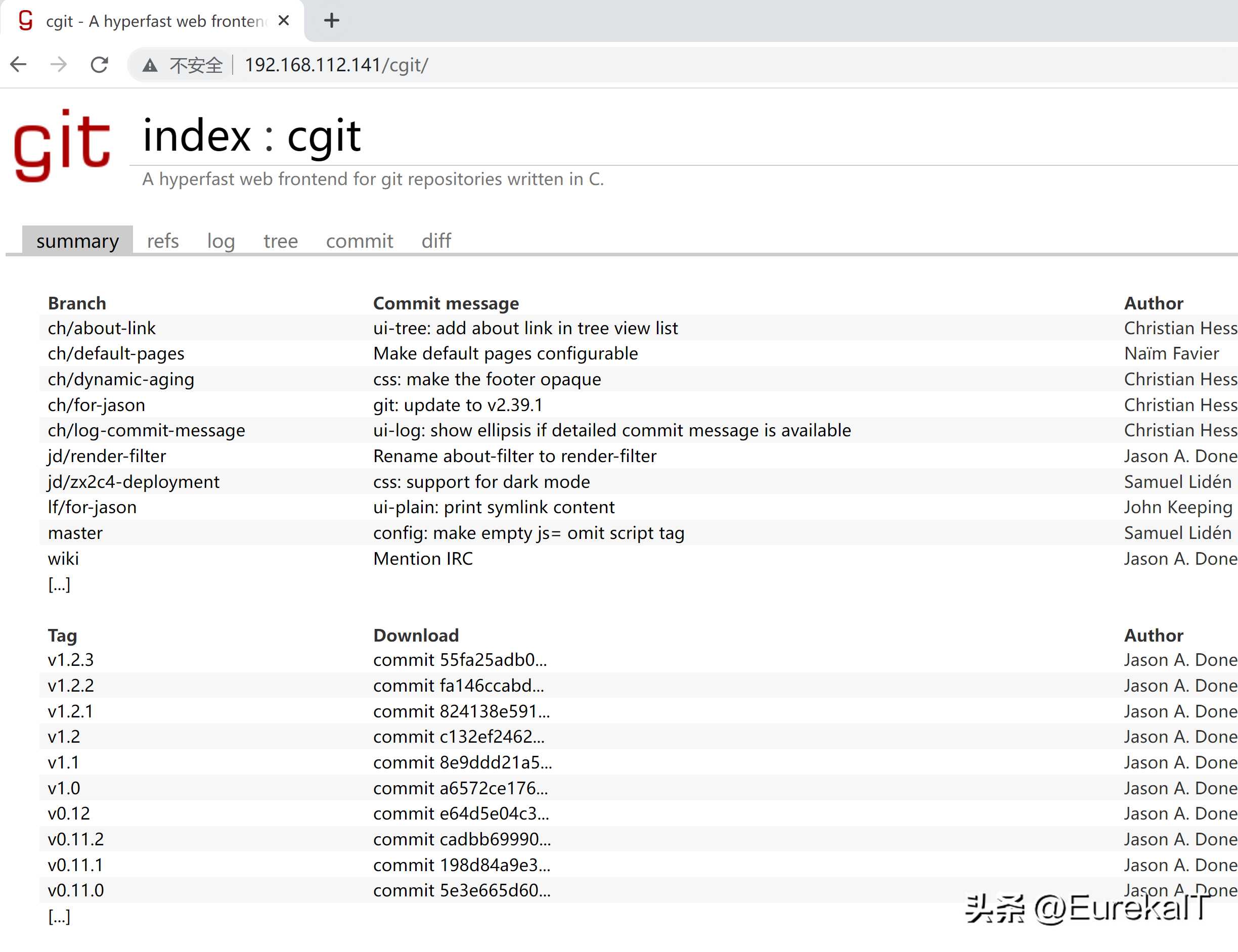Viewport: 1238px width, 952px height.
Task: Download commit cadbb69990...
Action: point(462,839)
